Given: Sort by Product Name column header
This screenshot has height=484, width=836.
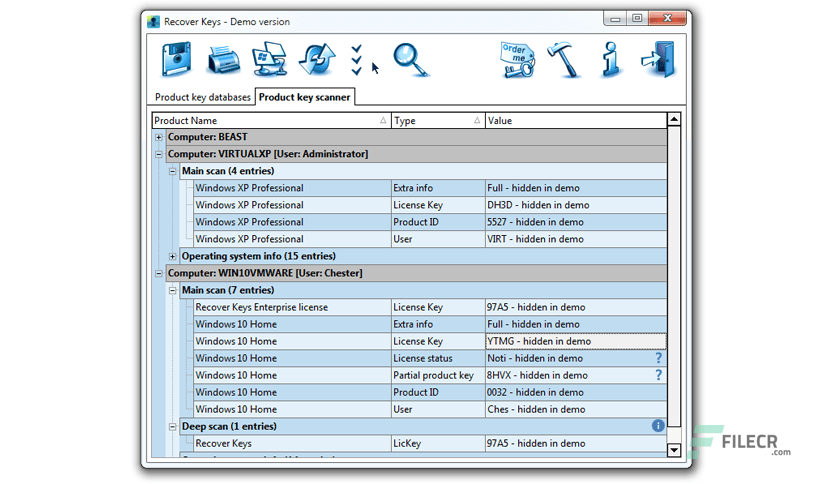Looking at the screenshot, I should (271, 120).
